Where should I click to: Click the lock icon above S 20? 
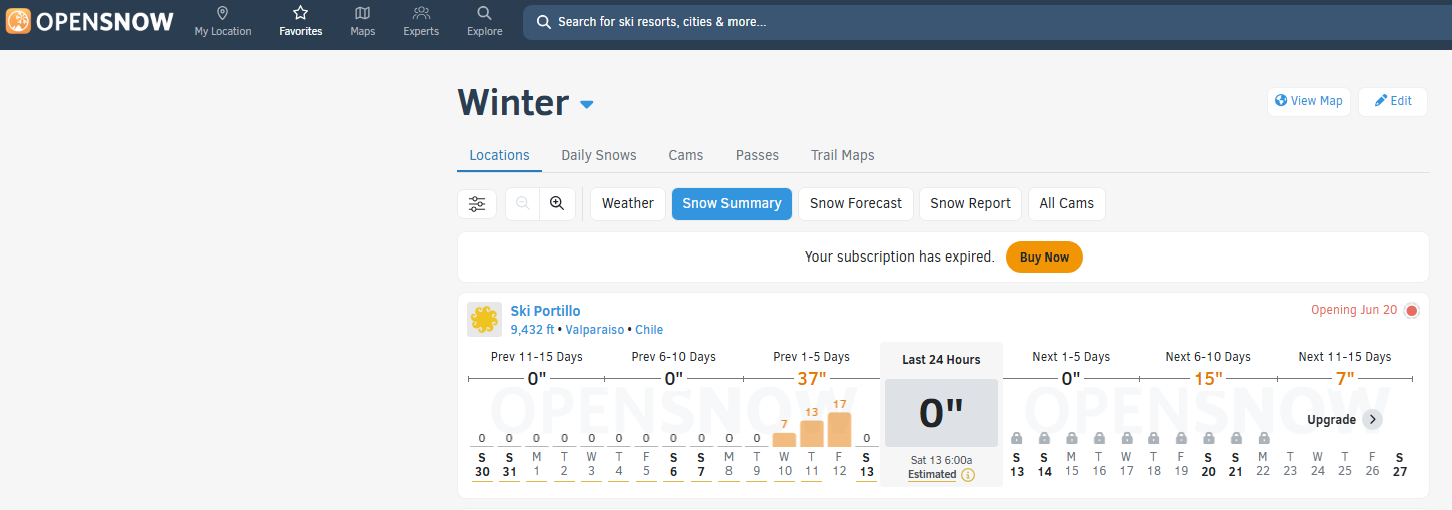coord(1209,438)
